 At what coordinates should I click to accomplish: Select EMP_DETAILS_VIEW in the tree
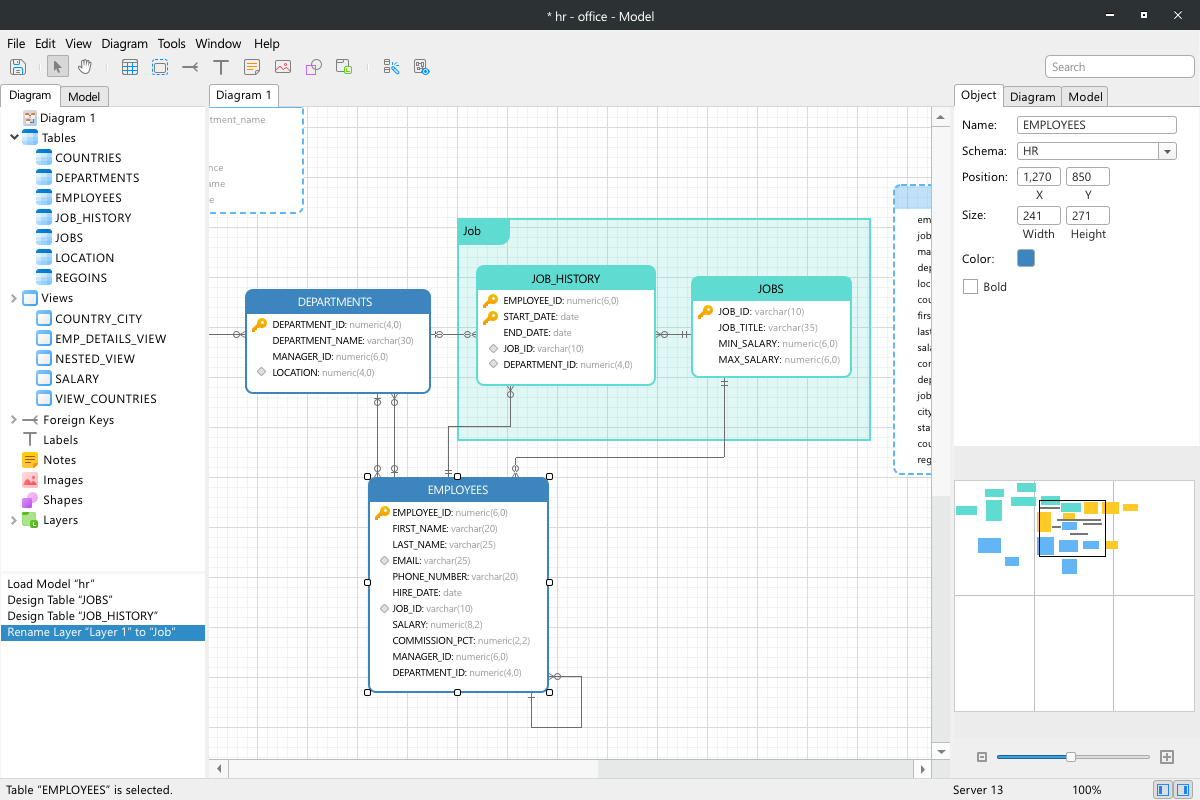tap(110, 339)
